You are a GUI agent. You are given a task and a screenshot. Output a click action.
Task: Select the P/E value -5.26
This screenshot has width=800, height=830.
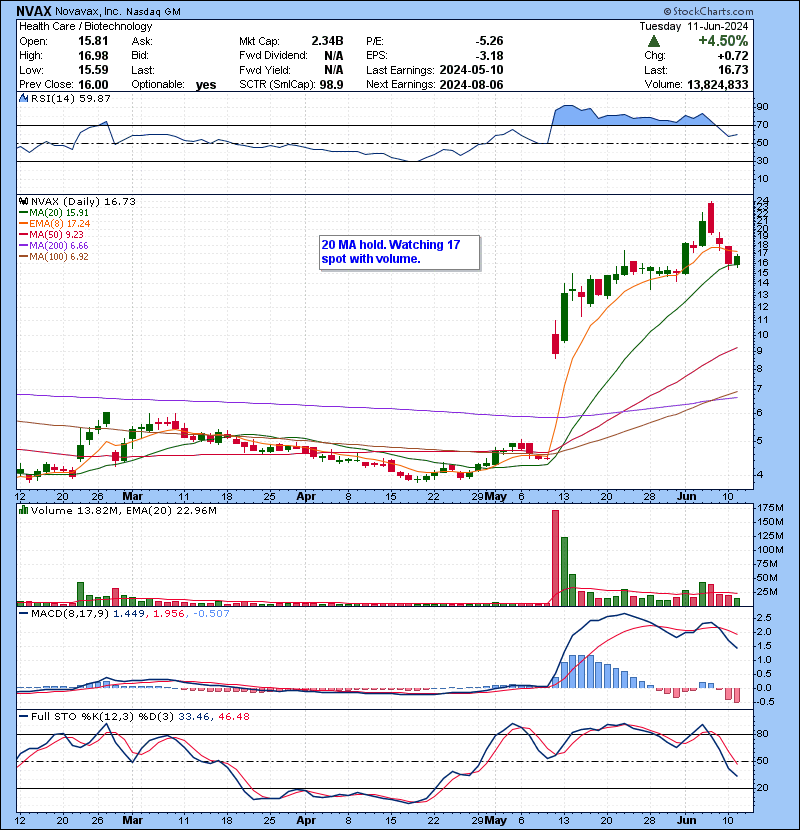(x=489, y=41)
